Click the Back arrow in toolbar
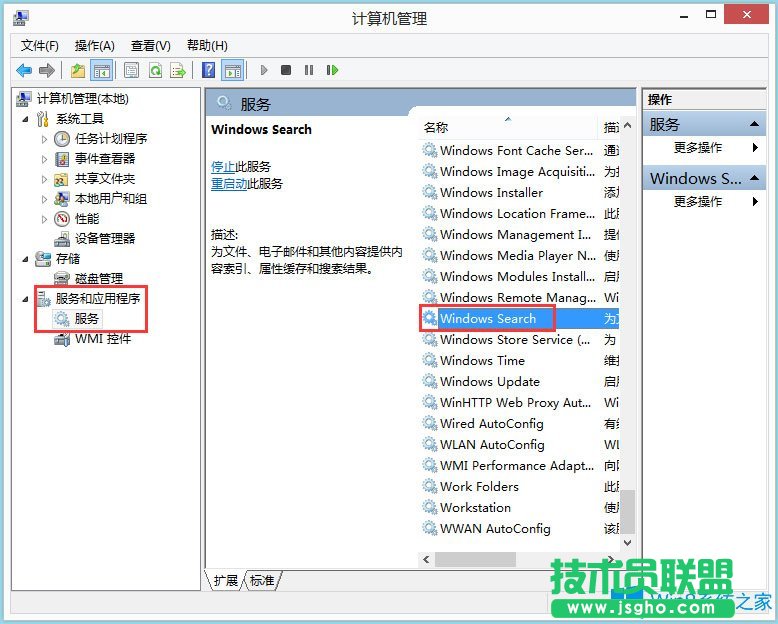This screenshot has width=778, height=624. 24,70
